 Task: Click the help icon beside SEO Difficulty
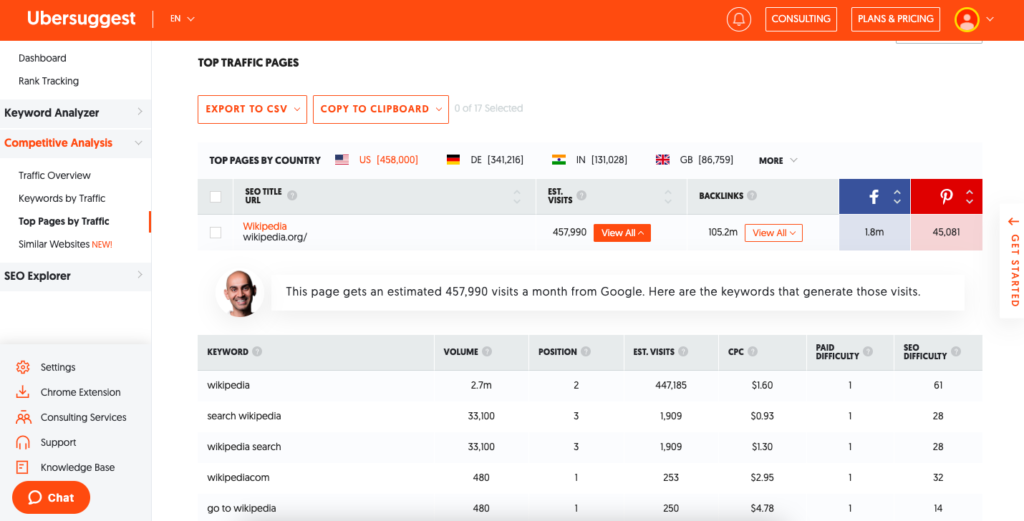(956, 351)
